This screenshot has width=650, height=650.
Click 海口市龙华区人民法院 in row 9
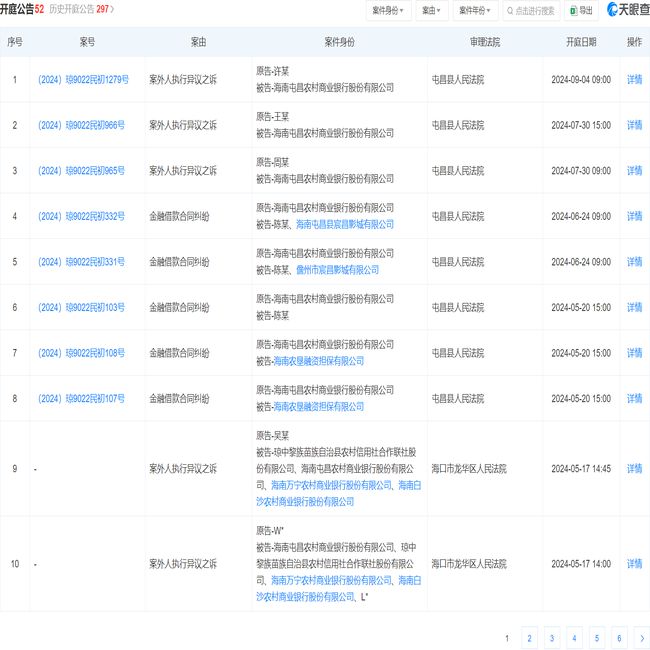pos(469,469)
